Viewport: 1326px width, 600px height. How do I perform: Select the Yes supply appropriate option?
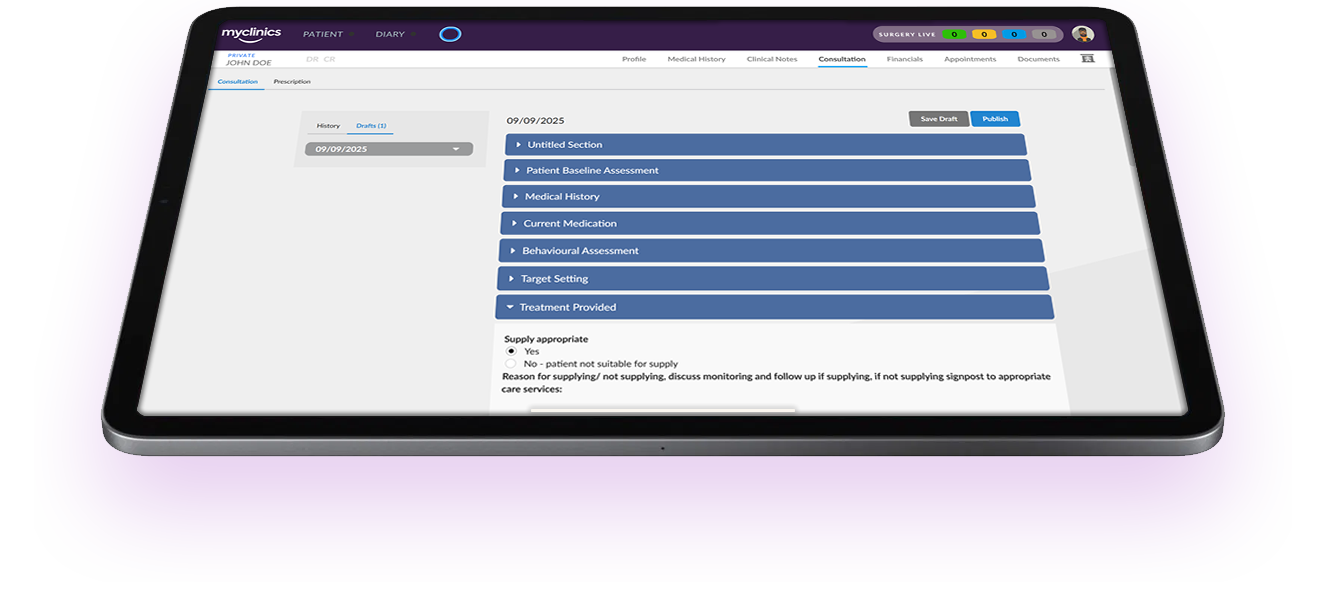(512, 351)
